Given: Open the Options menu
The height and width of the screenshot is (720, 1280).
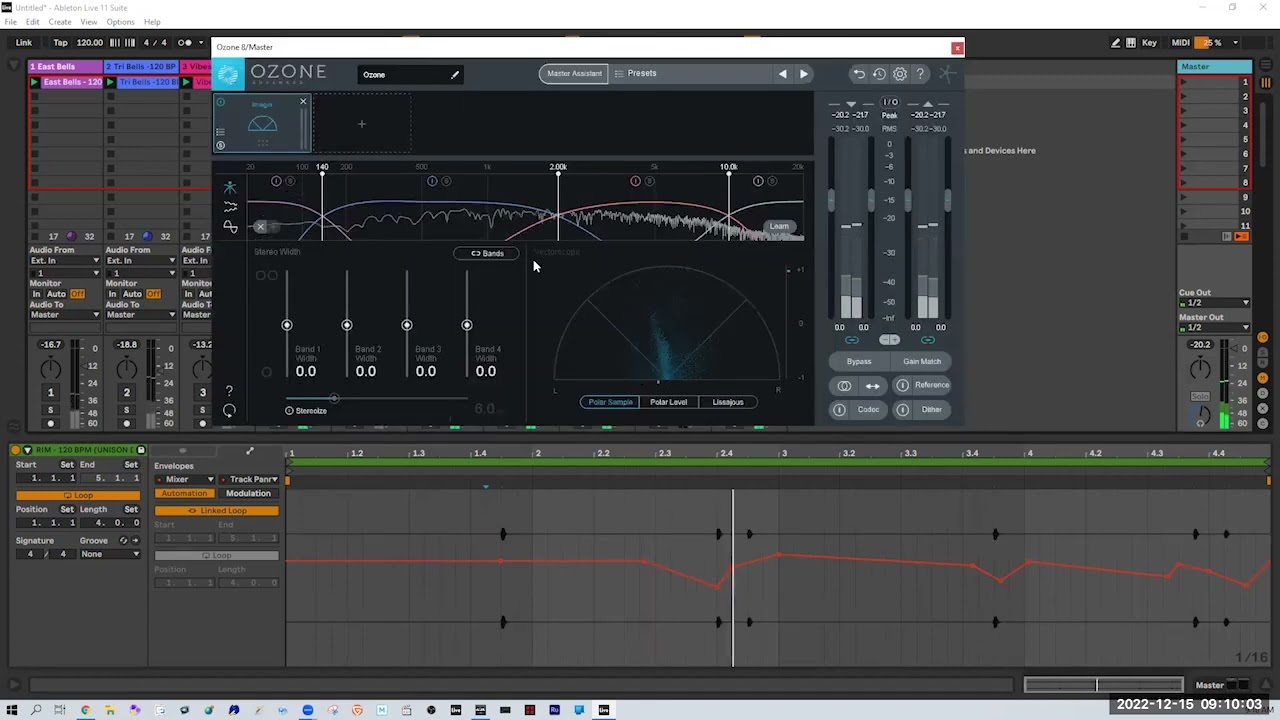Looking at the screenshot, I should click(x=120, y=22).
